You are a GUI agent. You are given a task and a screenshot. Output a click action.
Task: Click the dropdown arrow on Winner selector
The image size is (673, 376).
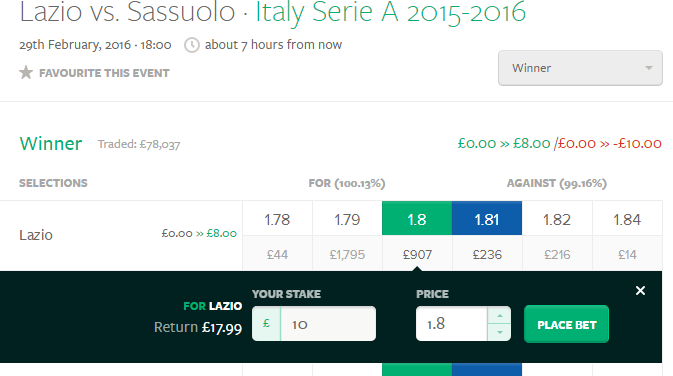(x=649, y=68)
